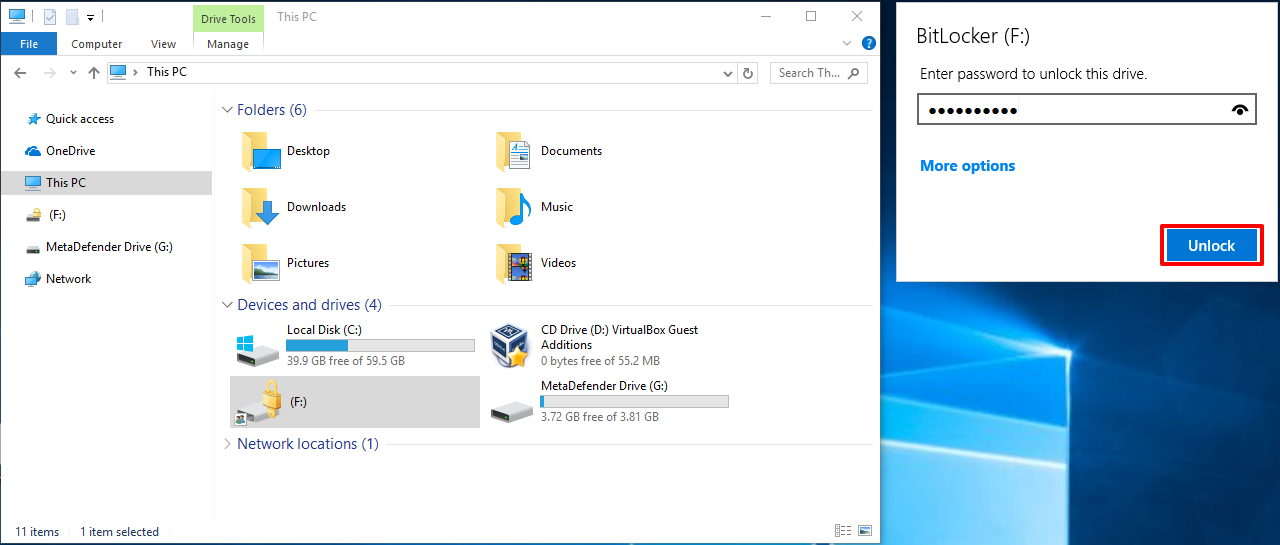Switch to Details view icon in status bar
Viewport: 1280px width, 545px height.
click(x=843, y=531)
